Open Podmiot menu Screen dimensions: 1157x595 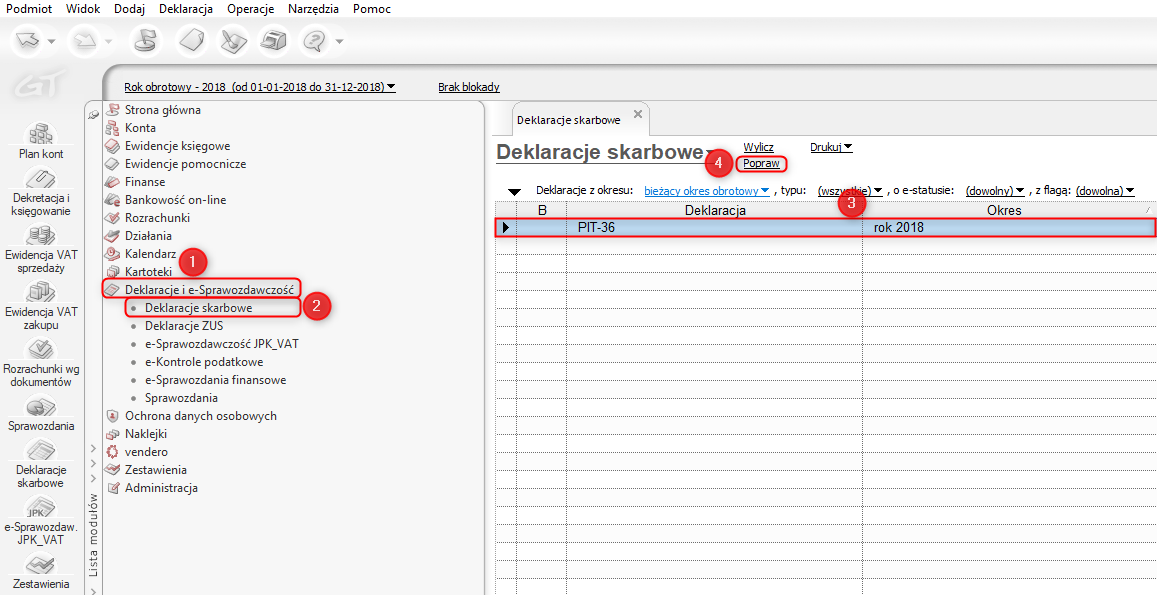[x=29, y=10]
